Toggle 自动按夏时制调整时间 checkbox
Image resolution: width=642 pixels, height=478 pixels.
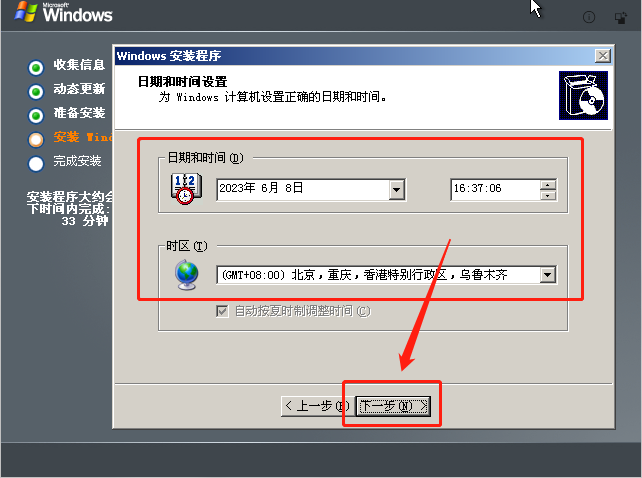click(x=222, y=311)
